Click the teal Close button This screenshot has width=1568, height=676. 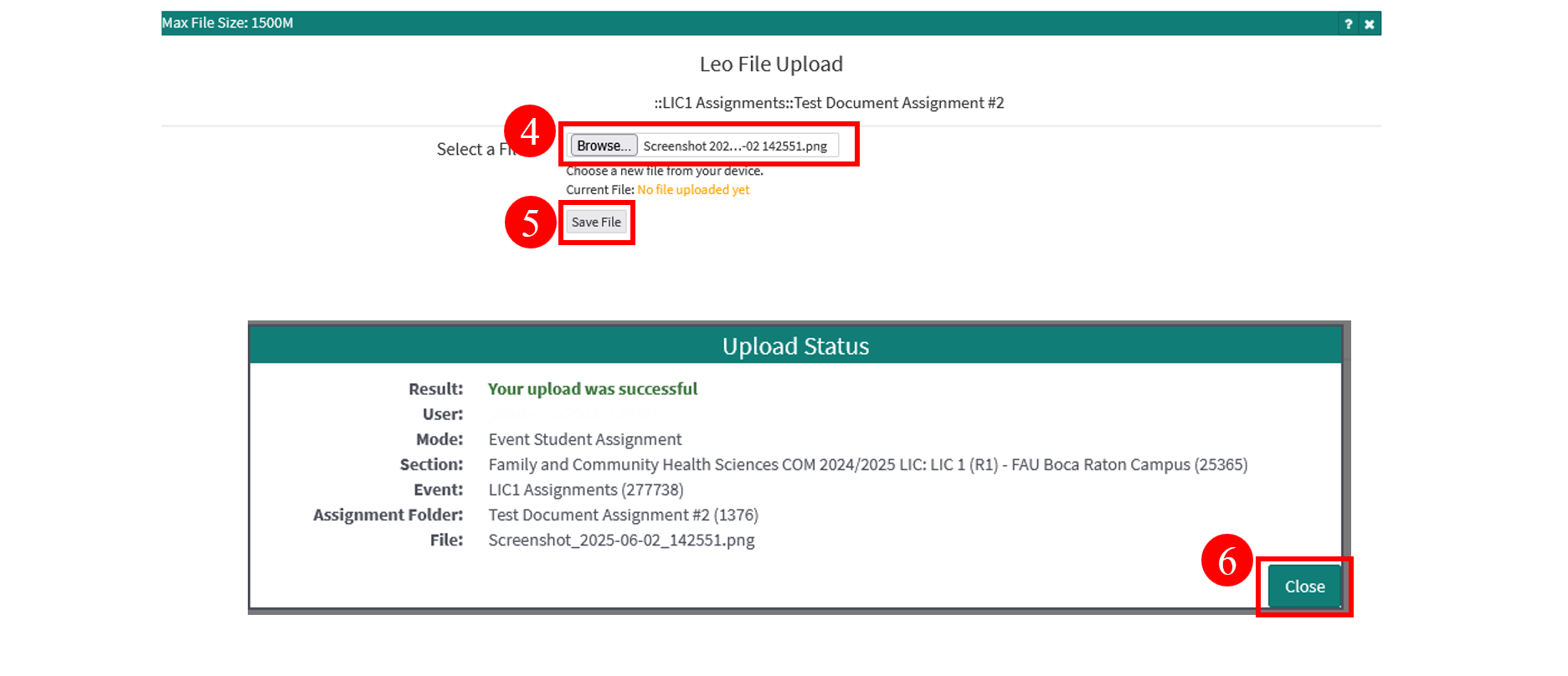click(1304, 586)
